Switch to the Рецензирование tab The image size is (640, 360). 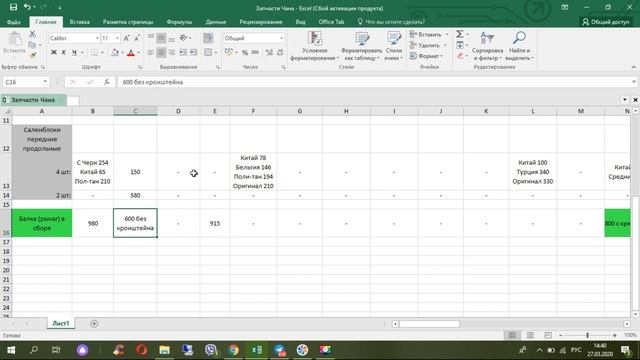point(261,22)
